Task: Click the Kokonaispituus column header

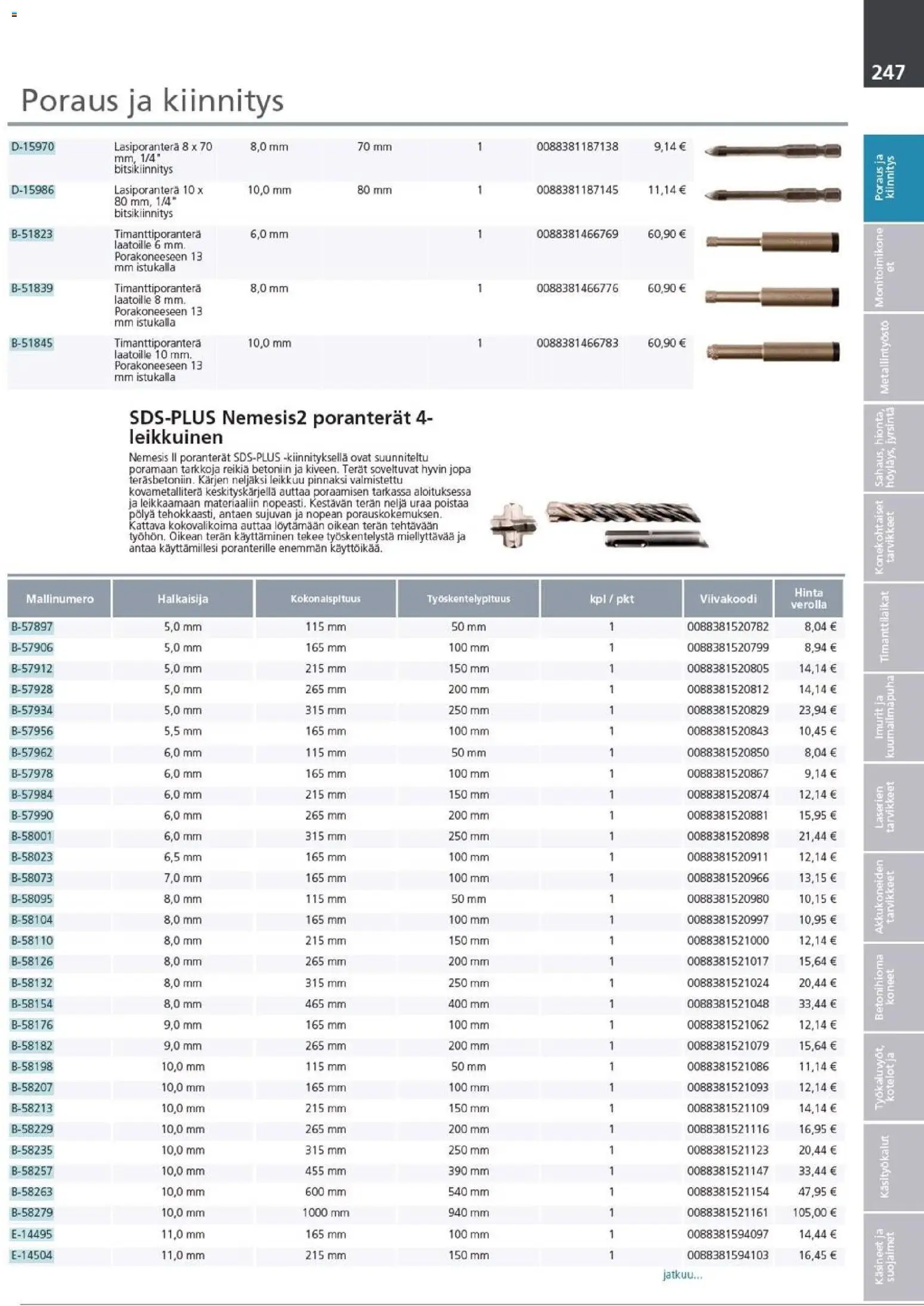Action: click(325, 598)
